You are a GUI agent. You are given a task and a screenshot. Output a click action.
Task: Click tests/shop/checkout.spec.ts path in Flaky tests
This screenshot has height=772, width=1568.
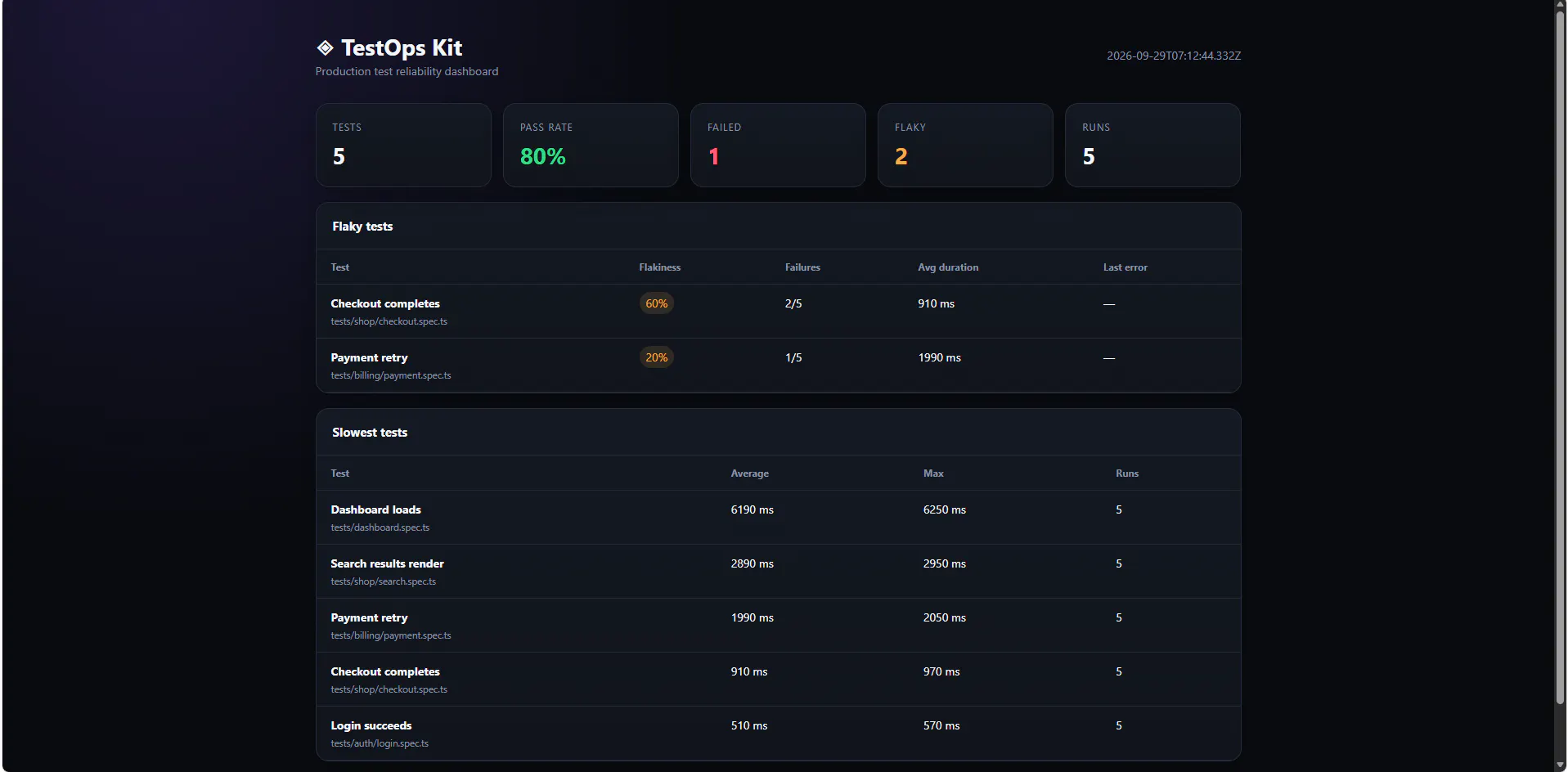(389, 321)
